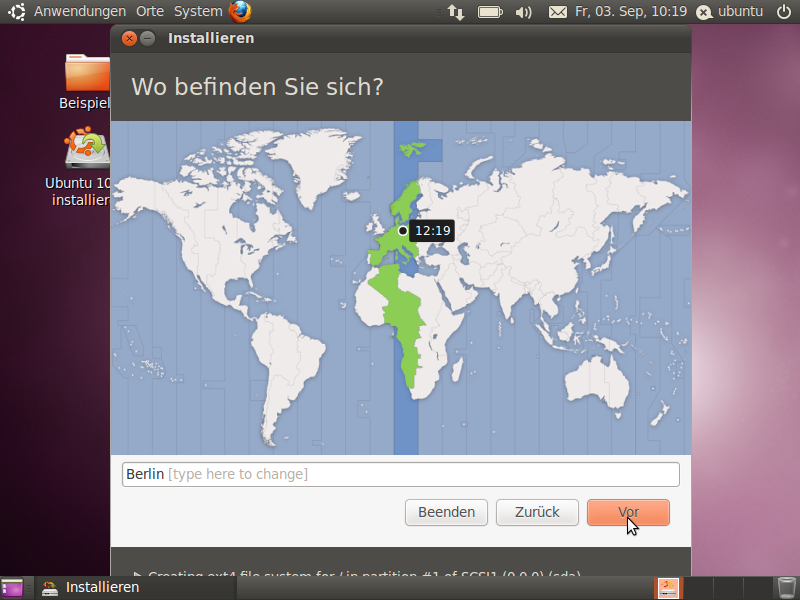The width and height of the screenshot is (800, 600).
Task: Click the network connection indicator icon
Action: tap(455, 11)
